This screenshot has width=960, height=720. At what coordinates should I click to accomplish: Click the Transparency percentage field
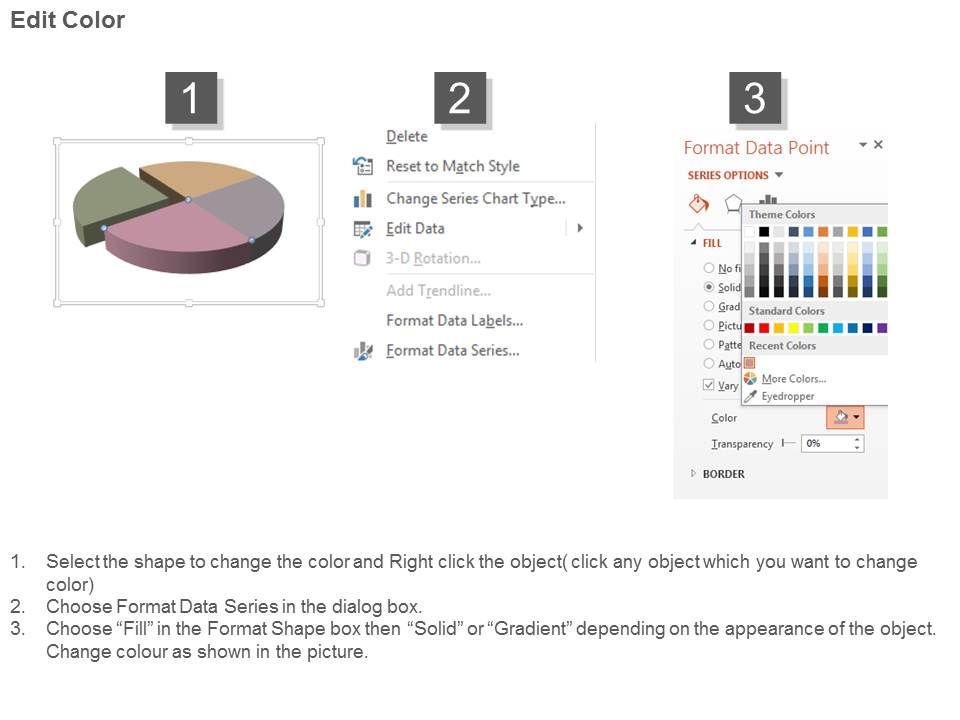pyautogui.click(x=828, y=443)
